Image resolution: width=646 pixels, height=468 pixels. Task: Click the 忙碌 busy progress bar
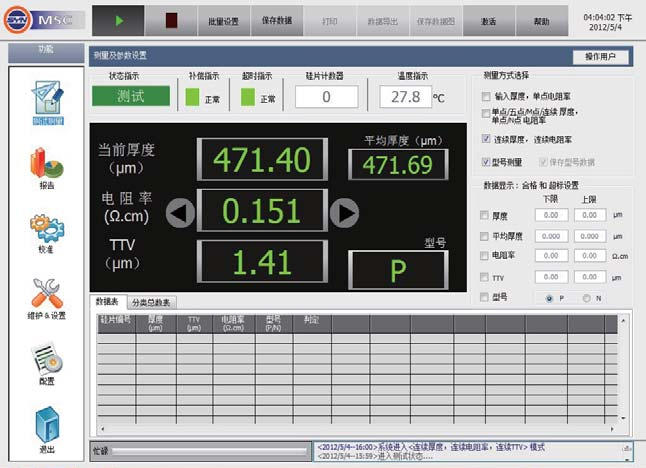[x=211, y=451]
